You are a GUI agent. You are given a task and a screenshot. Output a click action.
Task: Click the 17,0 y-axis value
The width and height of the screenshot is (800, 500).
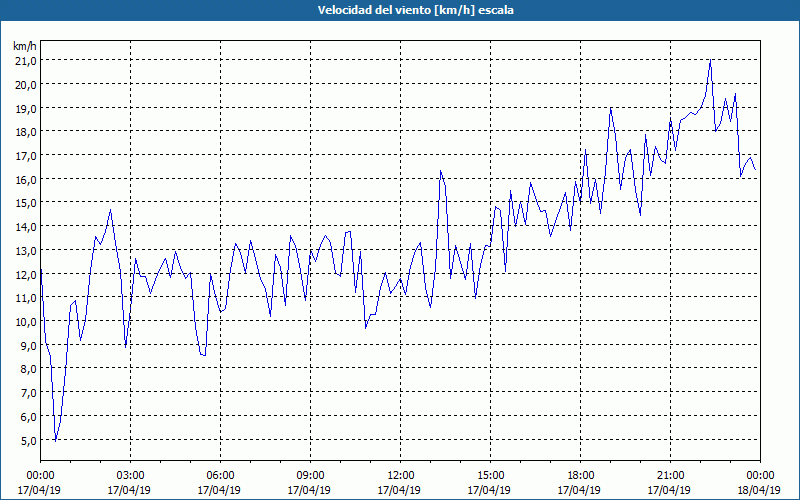pyautogui.click(x=27, y=156)
